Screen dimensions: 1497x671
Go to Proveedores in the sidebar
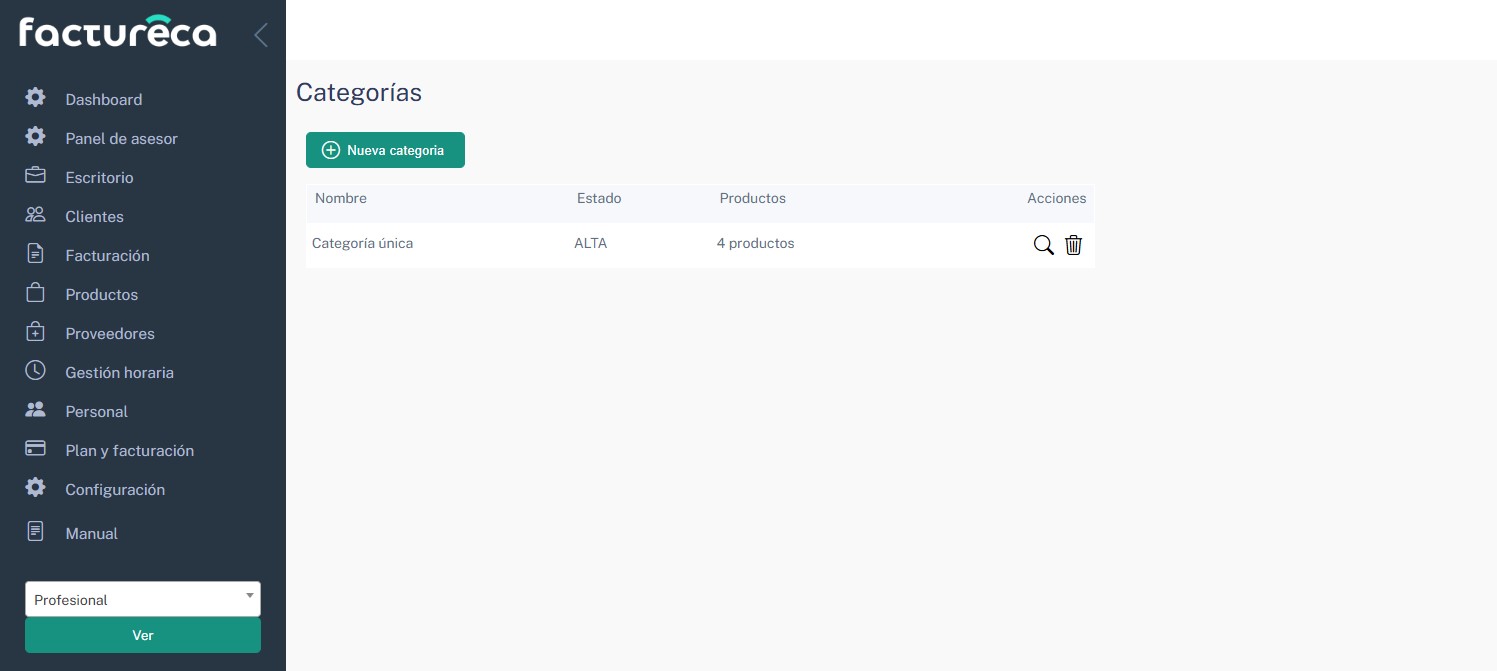110,334
